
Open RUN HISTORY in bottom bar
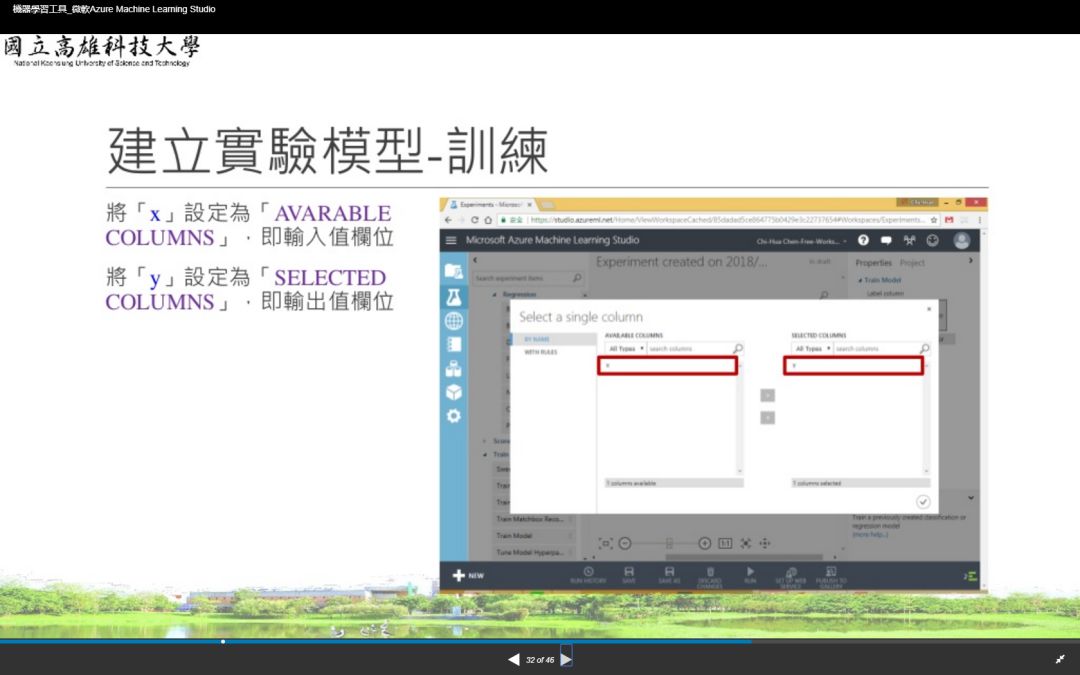[x=588, y=576]
